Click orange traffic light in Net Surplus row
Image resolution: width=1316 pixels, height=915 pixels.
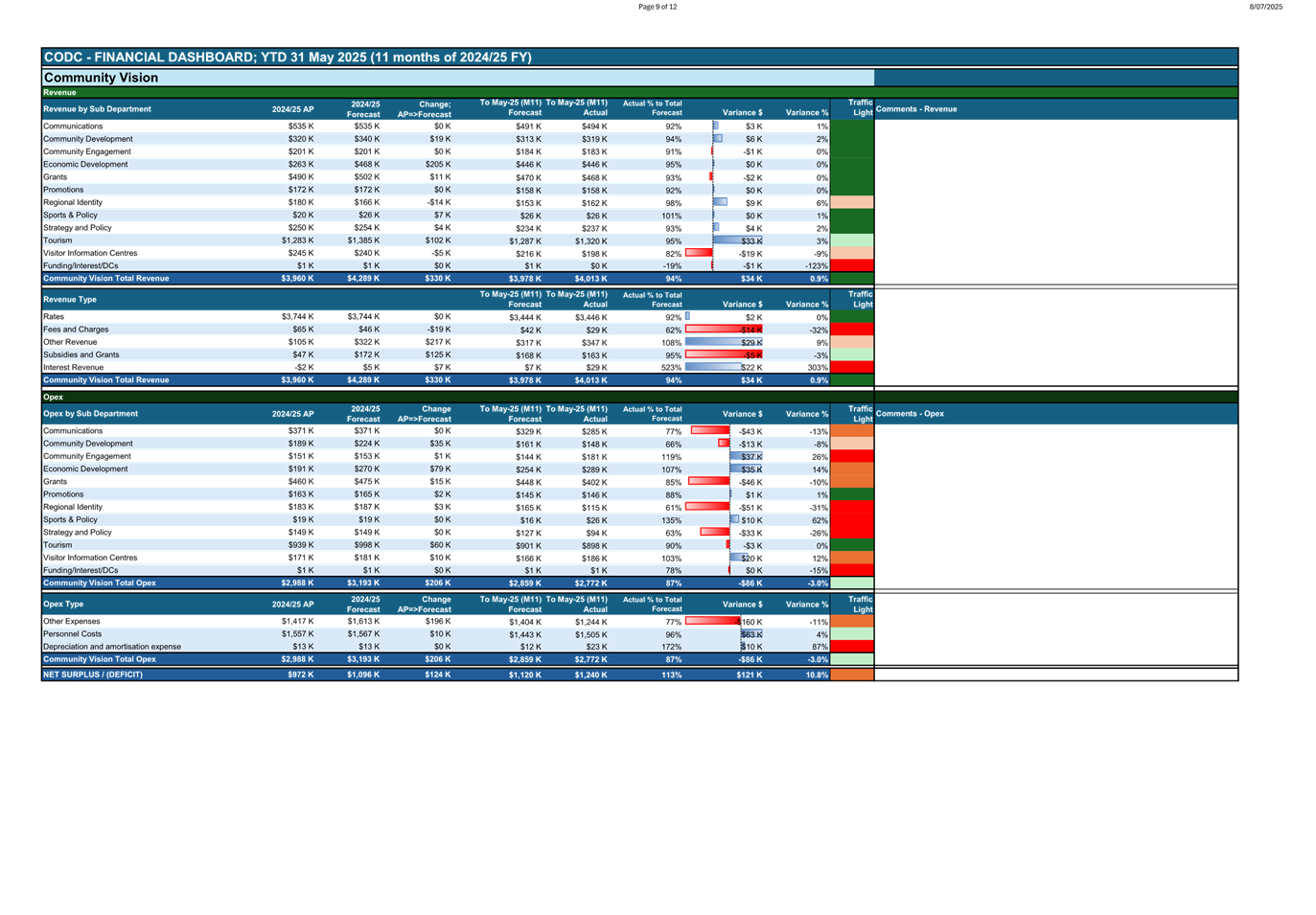(x=851, y=675)
